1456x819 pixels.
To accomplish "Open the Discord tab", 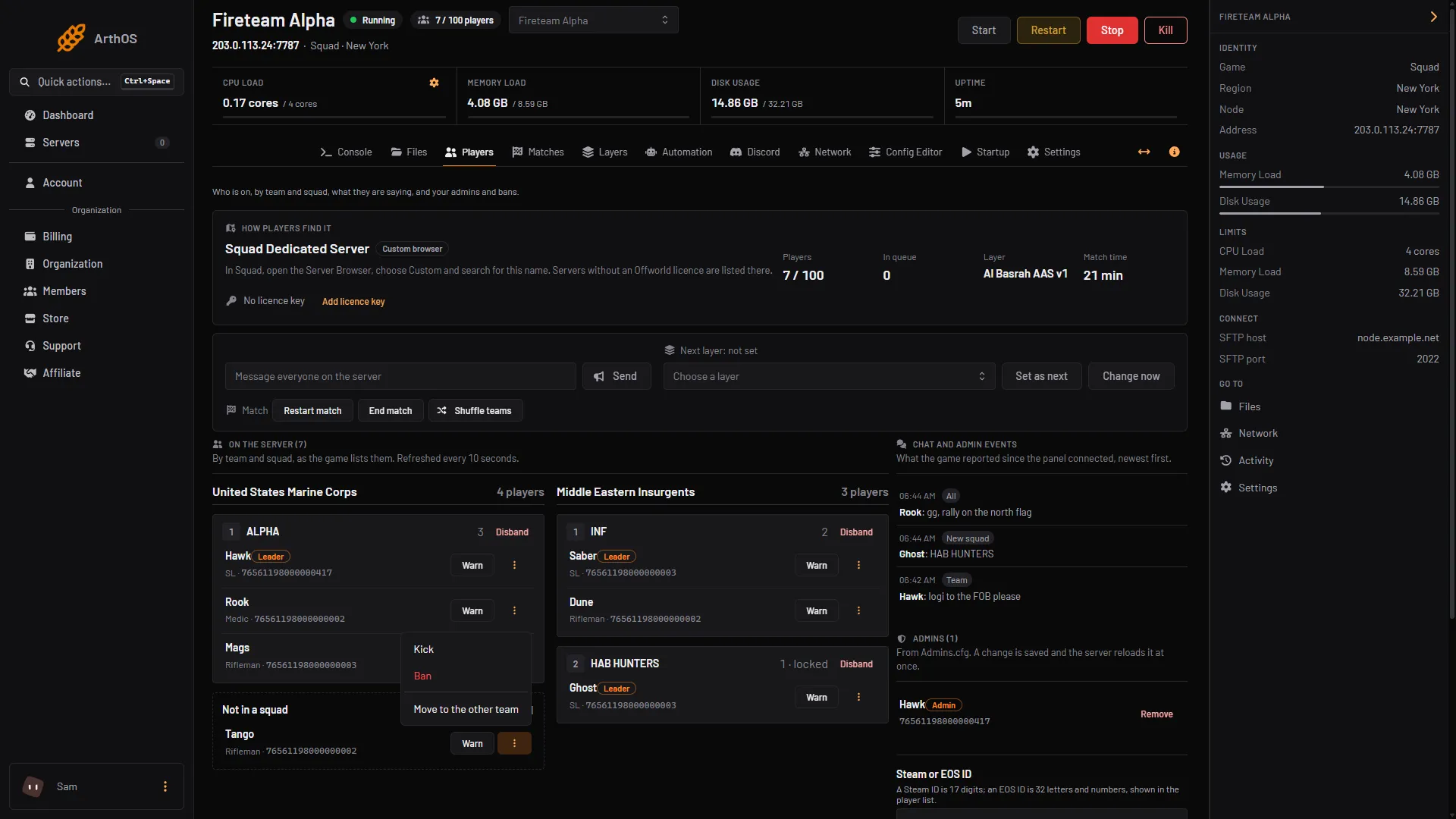I will tap(755, 152).
